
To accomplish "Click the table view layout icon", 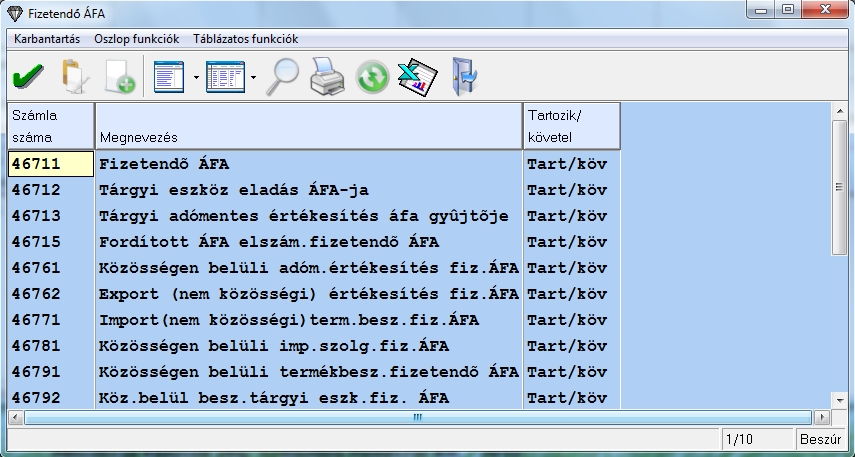I will point(225,76).
